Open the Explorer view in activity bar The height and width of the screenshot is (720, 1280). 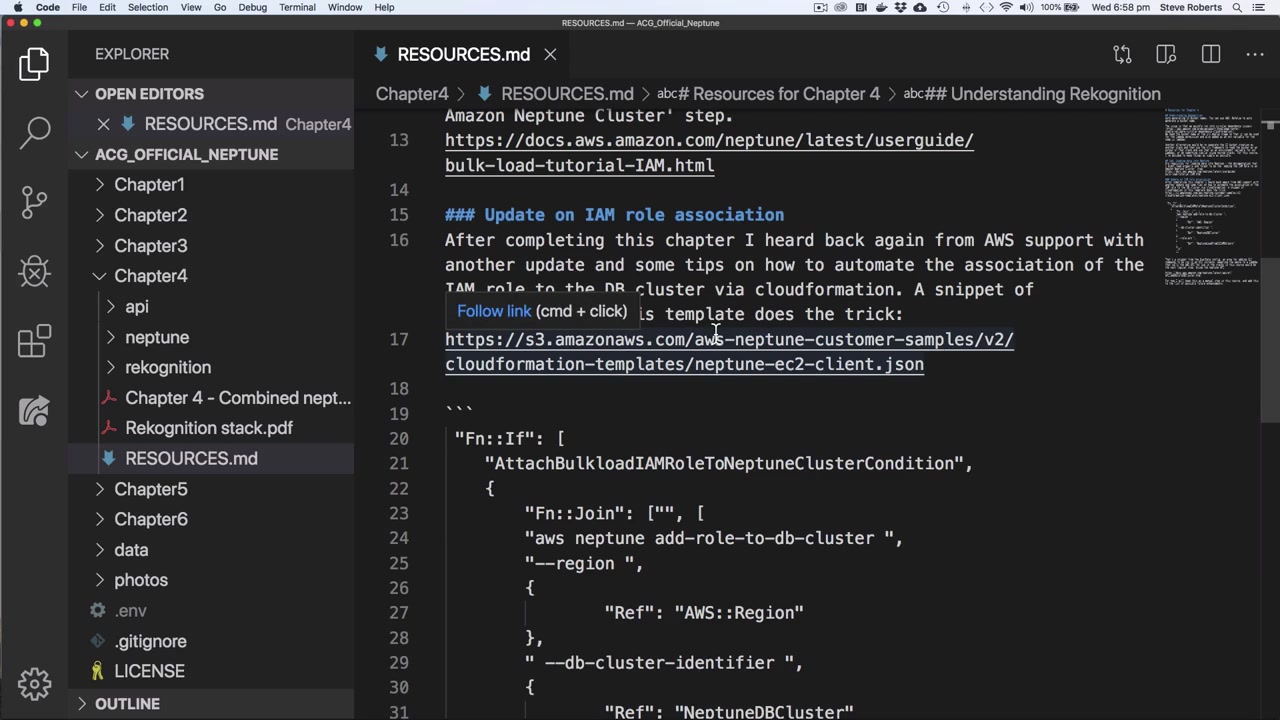click(x=34, y=64)
